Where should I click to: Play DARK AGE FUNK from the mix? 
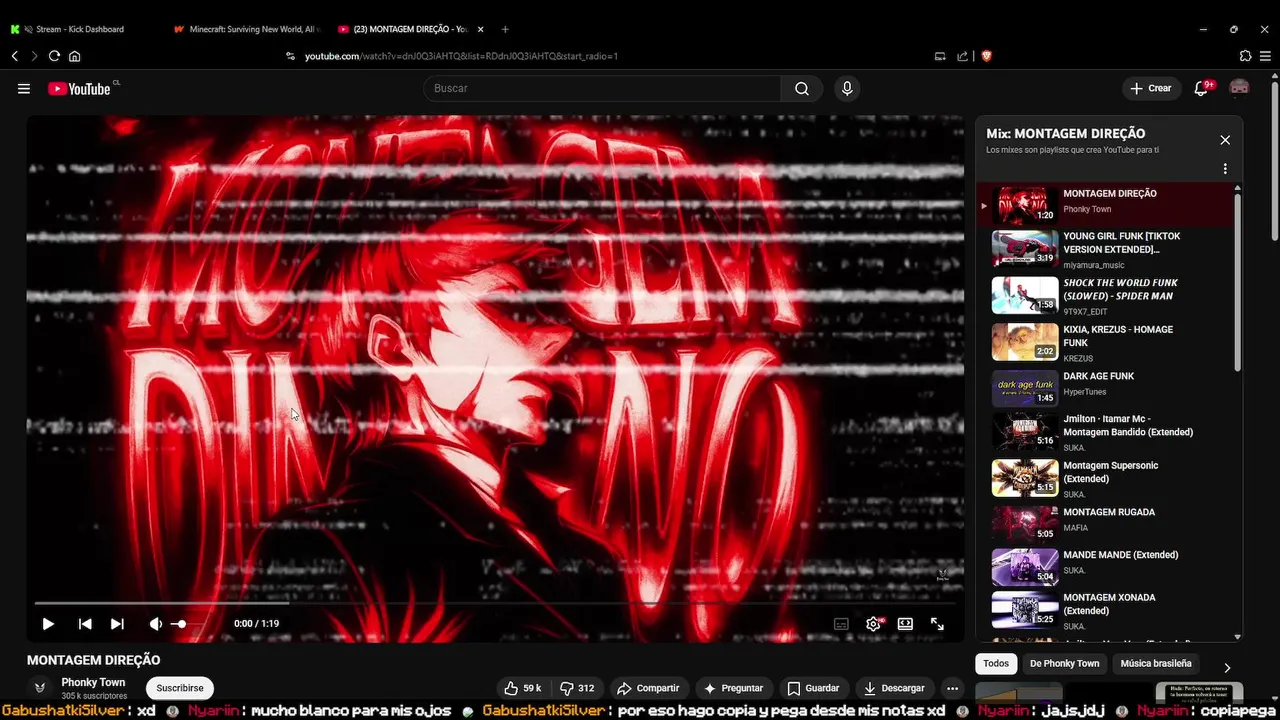tap(1105, 387)
